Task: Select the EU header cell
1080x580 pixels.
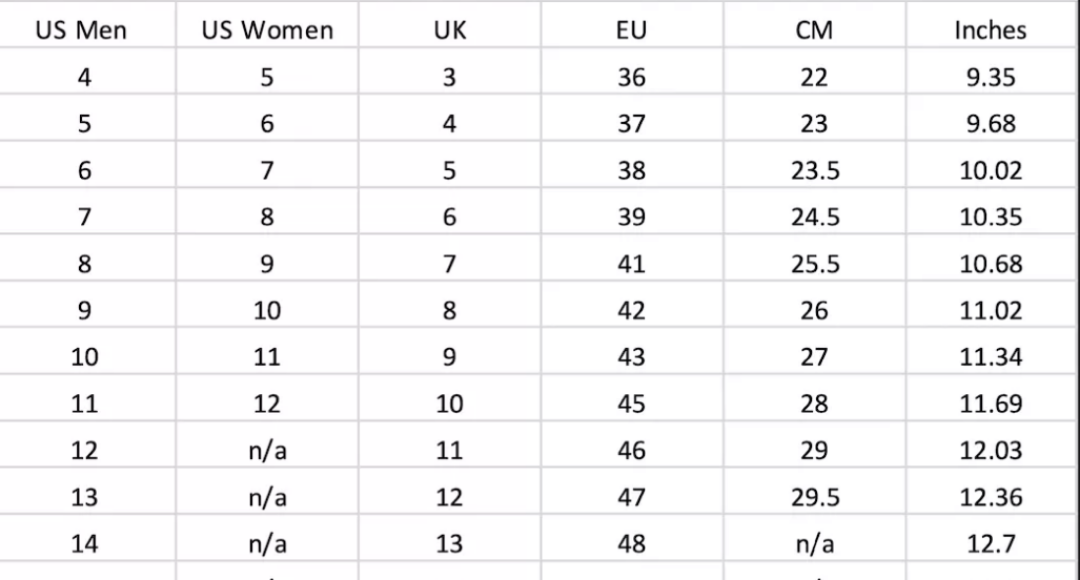Action: pos(631,30)
